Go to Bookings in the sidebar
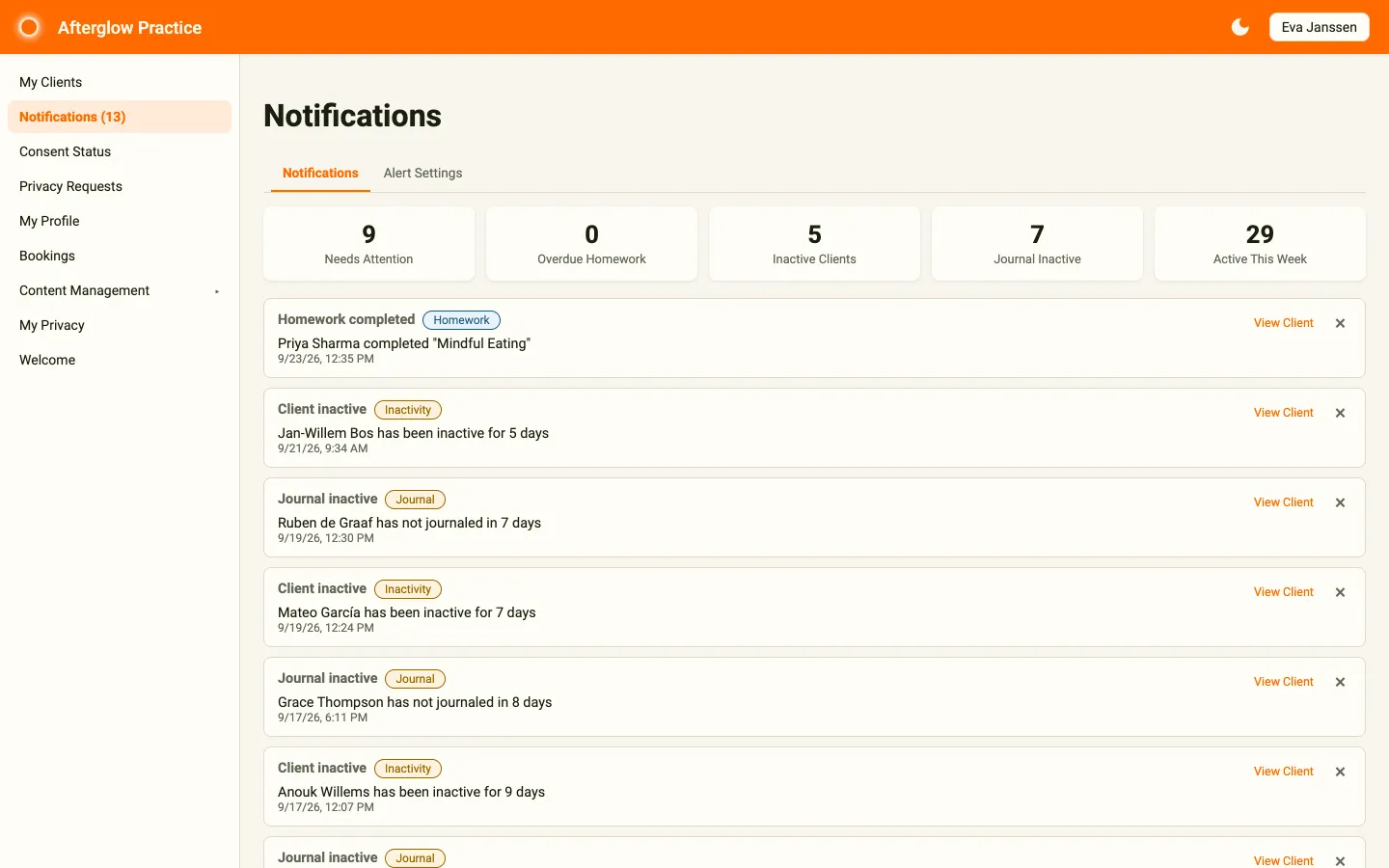The width and height of the screenshot is (1389, 868). click(120, 256)
